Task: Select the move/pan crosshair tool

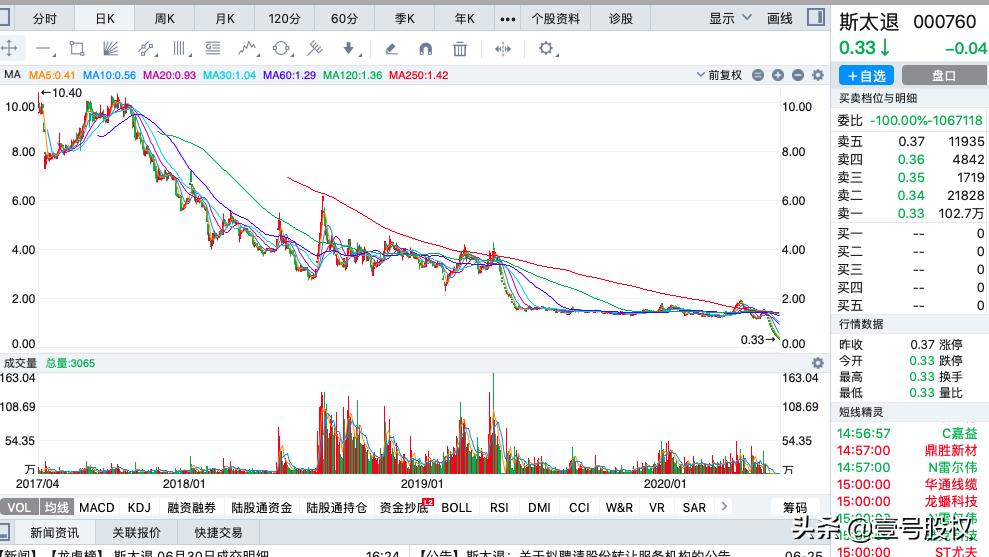Action: click(x=9, y=48)
